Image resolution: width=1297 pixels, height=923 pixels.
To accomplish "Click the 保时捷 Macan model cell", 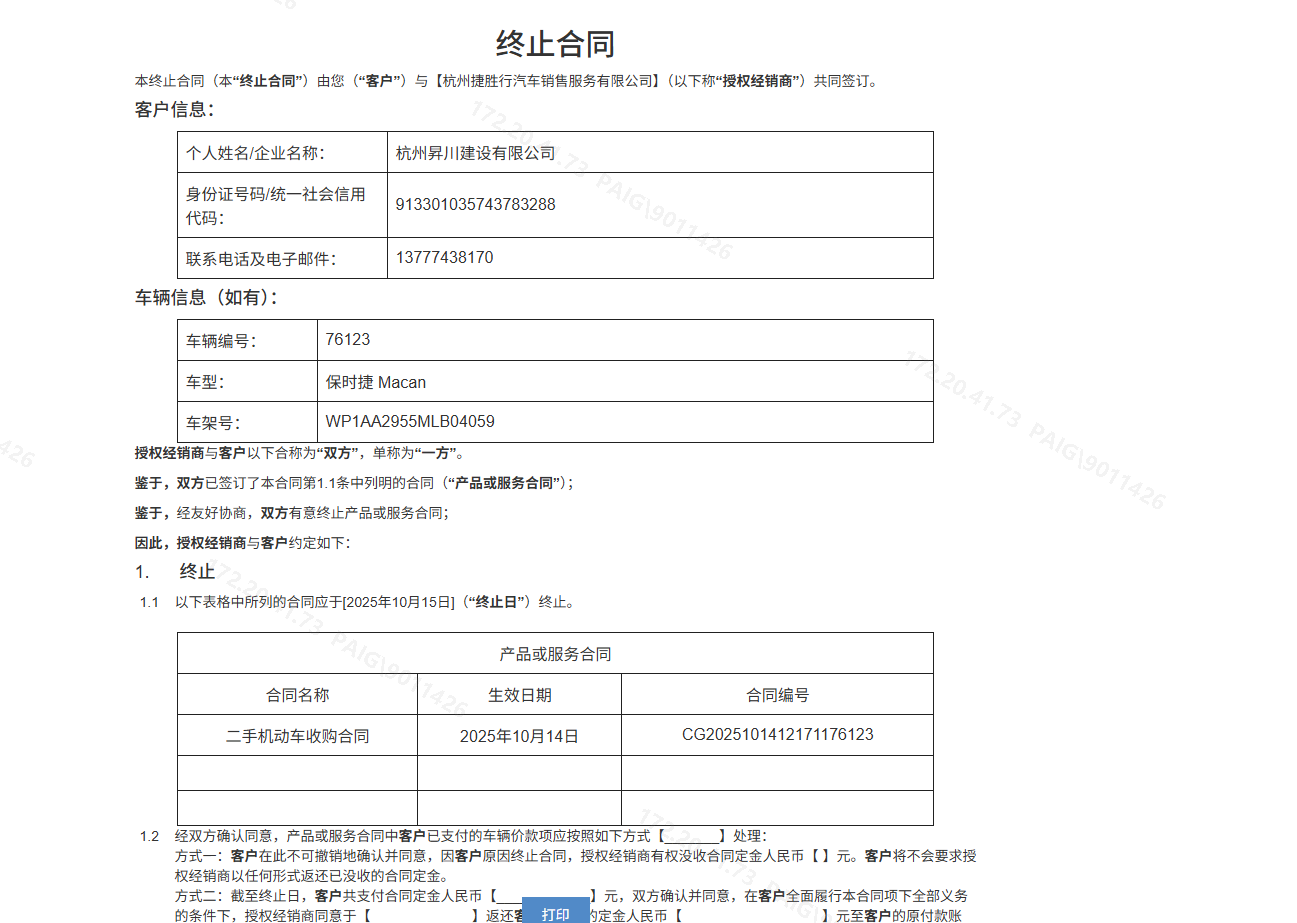I will tap(375, 382).
